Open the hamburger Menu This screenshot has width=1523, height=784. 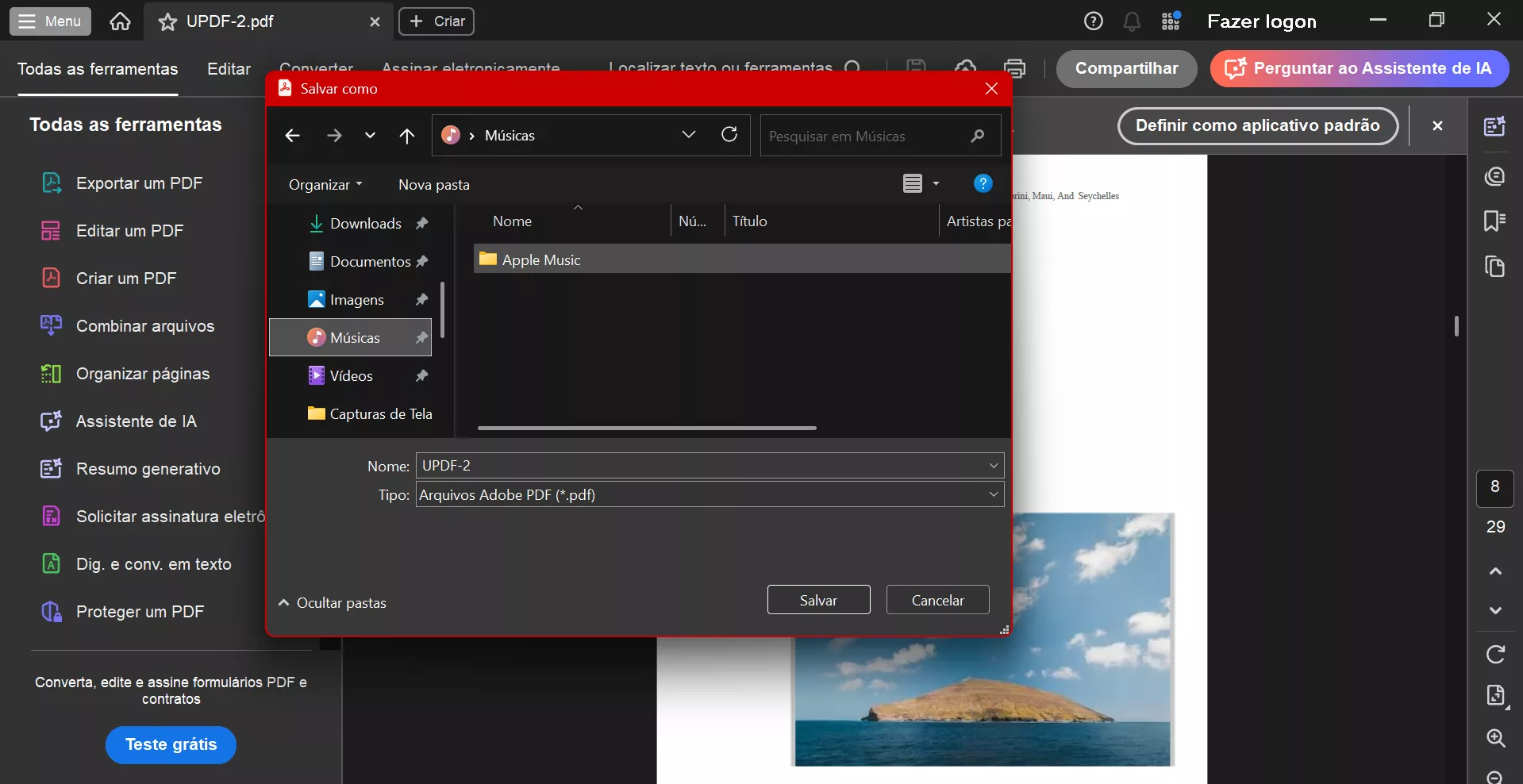coord(49,21)
